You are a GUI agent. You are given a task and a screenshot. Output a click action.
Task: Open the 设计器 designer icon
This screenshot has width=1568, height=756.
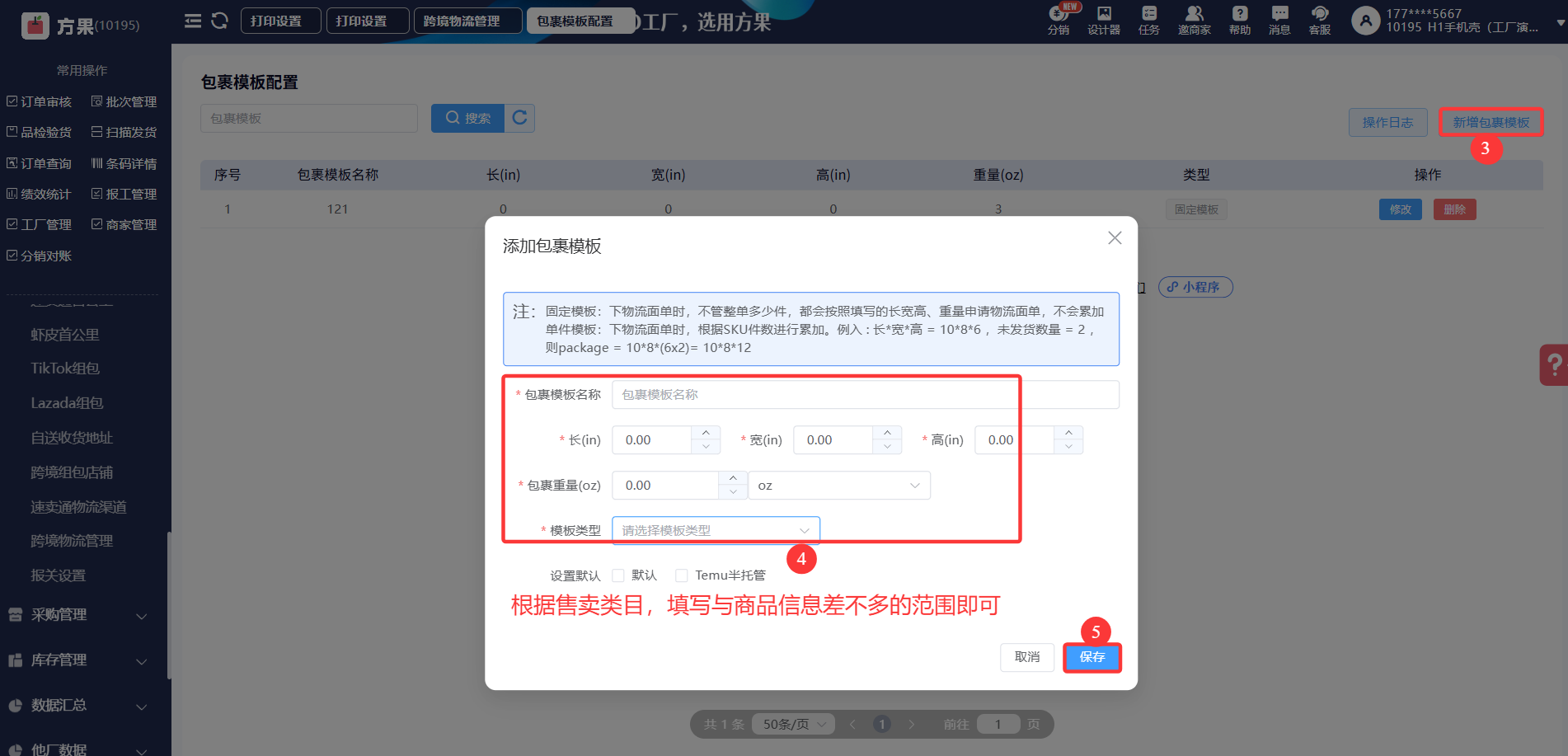pos(1104,19)
